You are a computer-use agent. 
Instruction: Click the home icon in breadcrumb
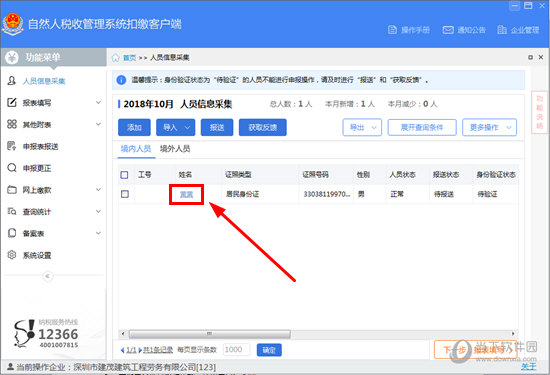click(x=115, y=58)
